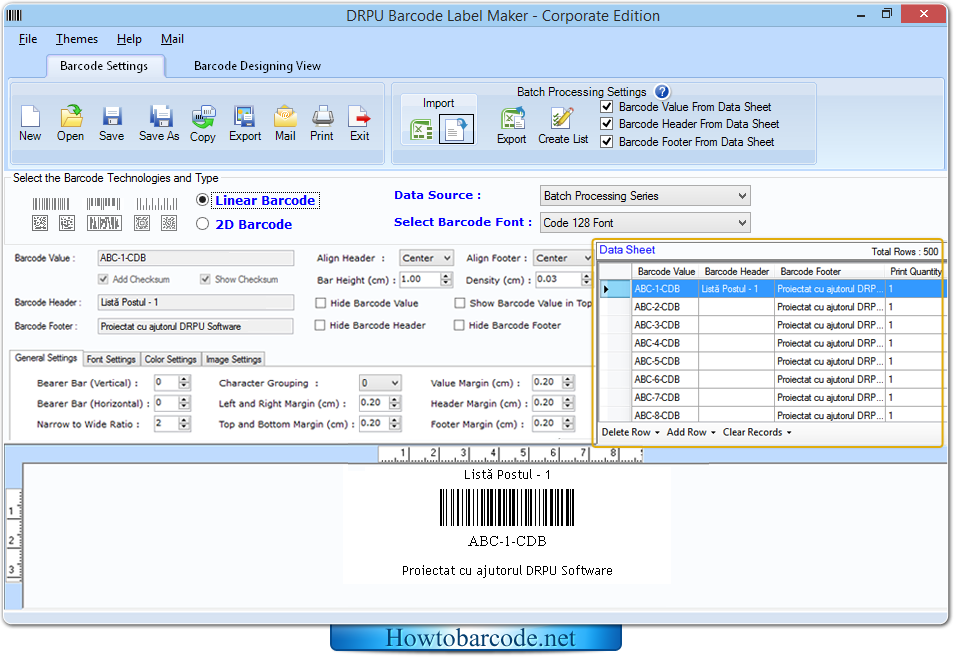Viewport: 954px width, 657px height.
Task: Switch to Barcode Designing View tab
Action: [257, 66]
